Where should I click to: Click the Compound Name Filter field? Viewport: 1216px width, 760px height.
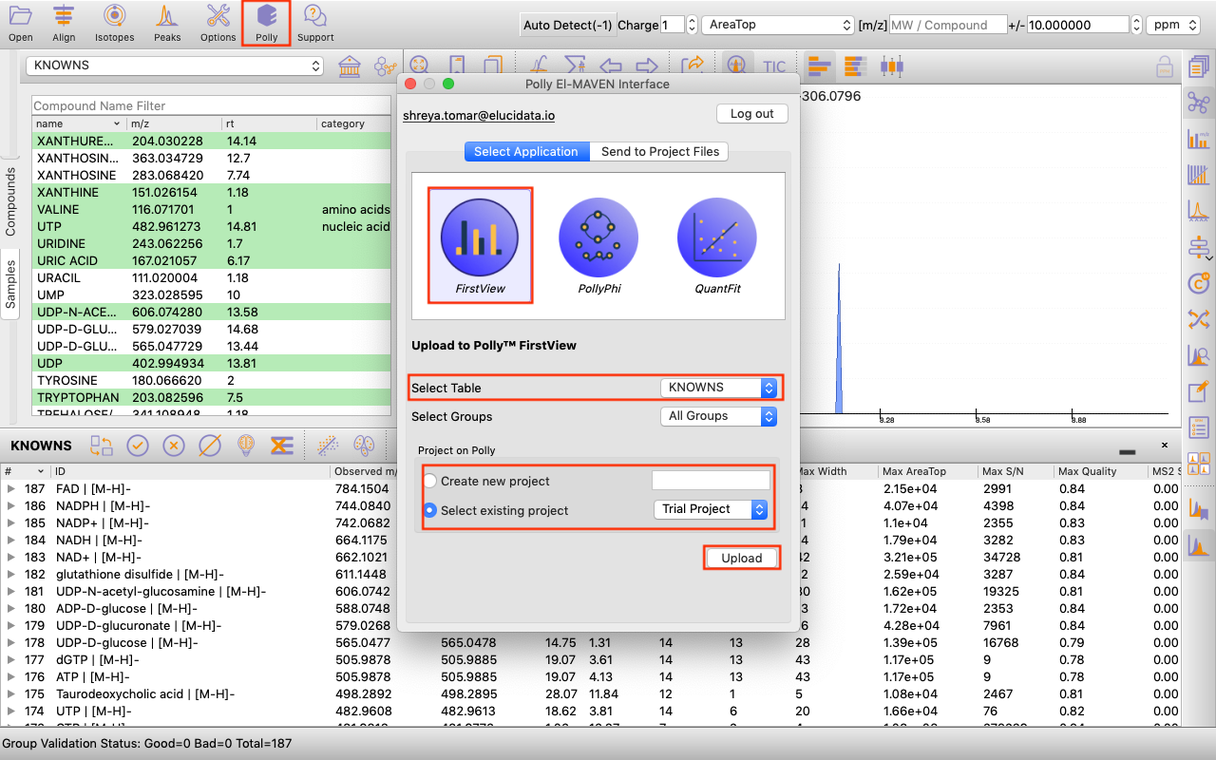point(211,105)
